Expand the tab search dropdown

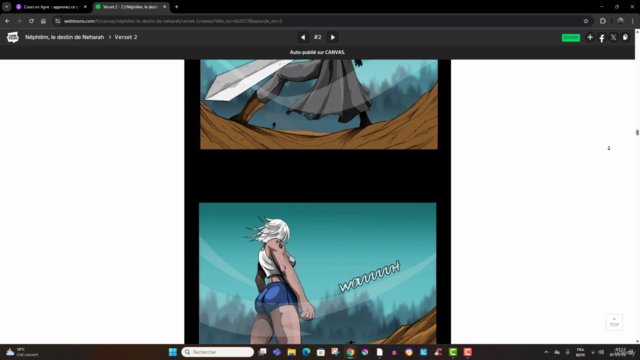[x=7, y=7]
